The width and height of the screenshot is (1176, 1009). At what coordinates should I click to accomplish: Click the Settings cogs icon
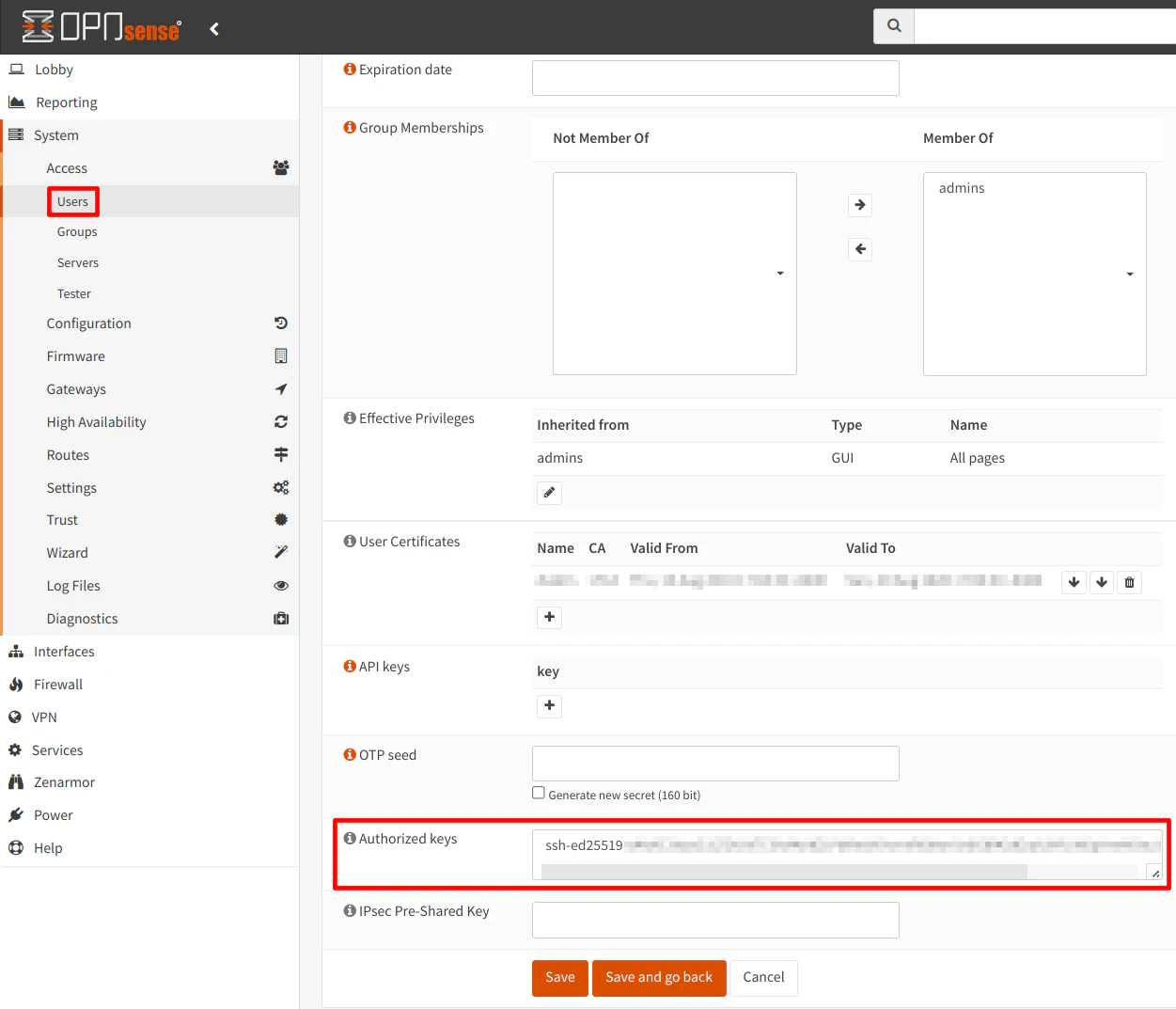click(281, 488)
